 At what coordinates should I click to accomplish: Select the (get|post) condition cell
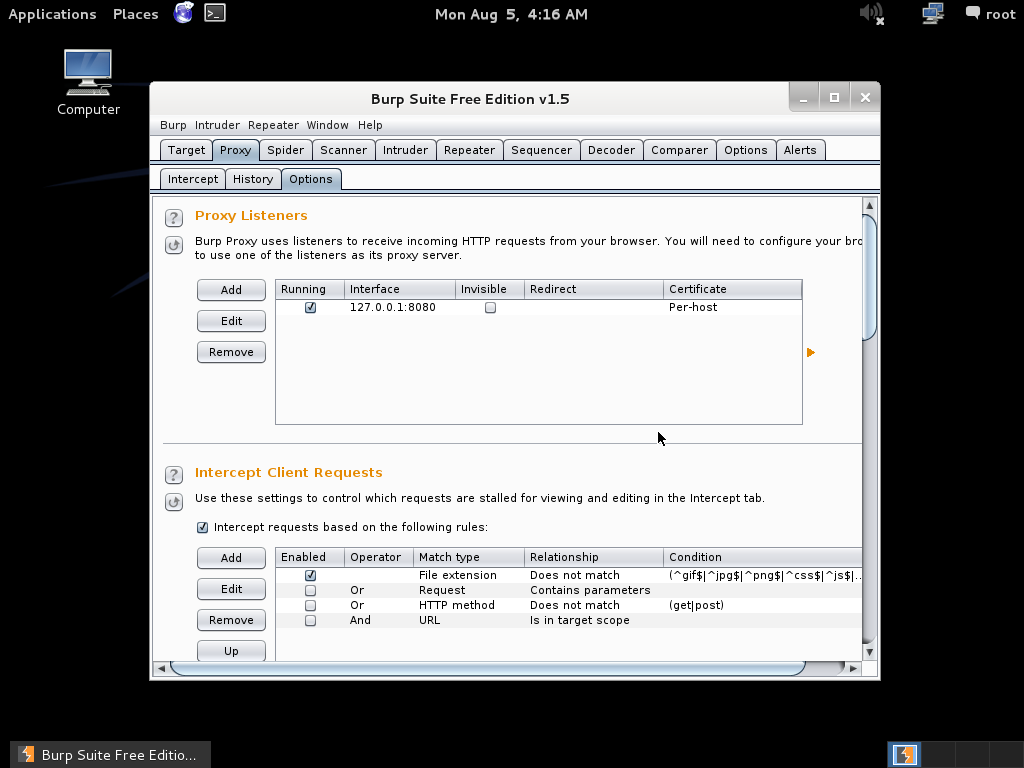[763, 605]
